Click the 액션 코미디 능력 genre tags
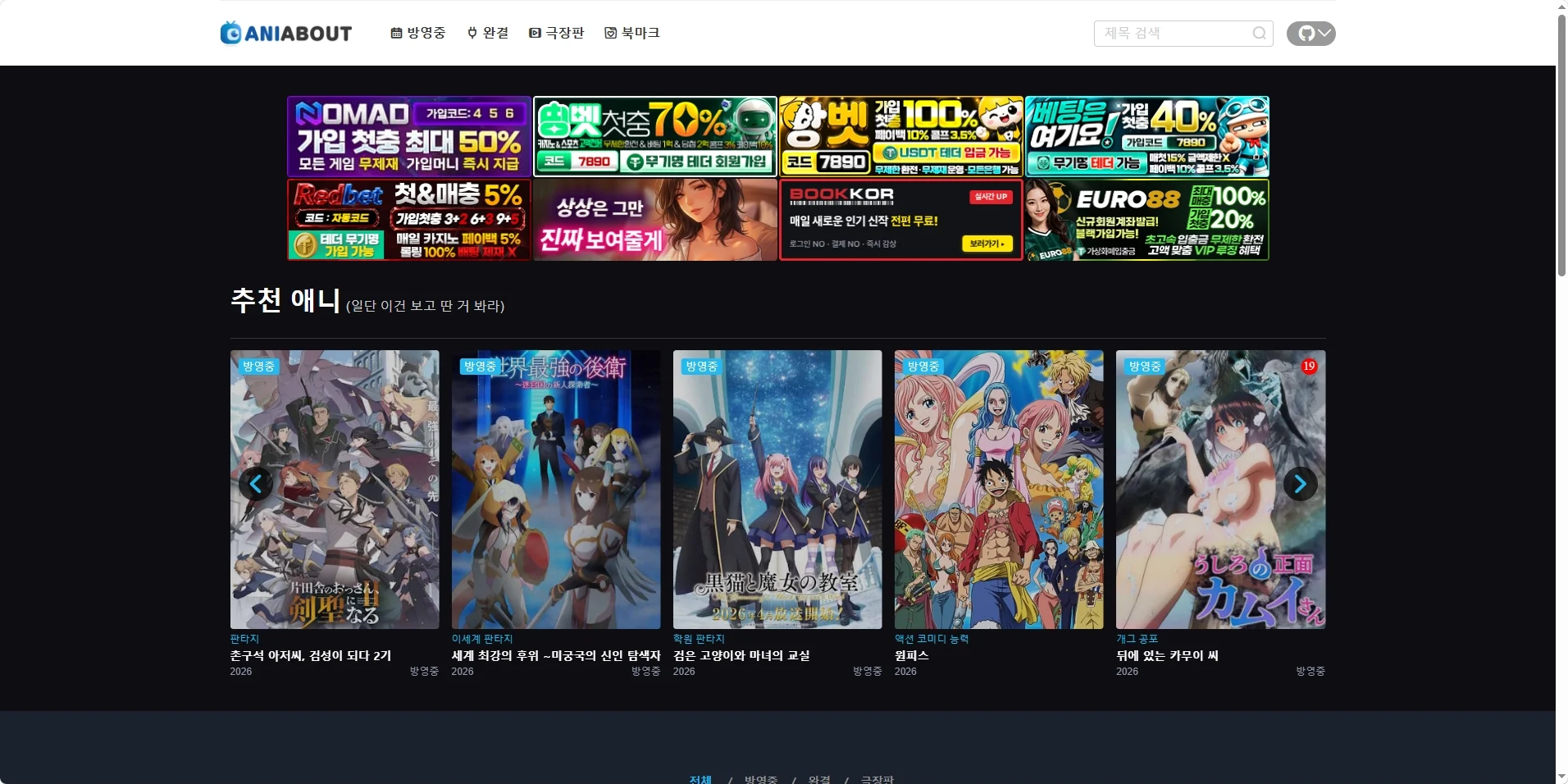The image size is (1568, 784). [932, 639]
